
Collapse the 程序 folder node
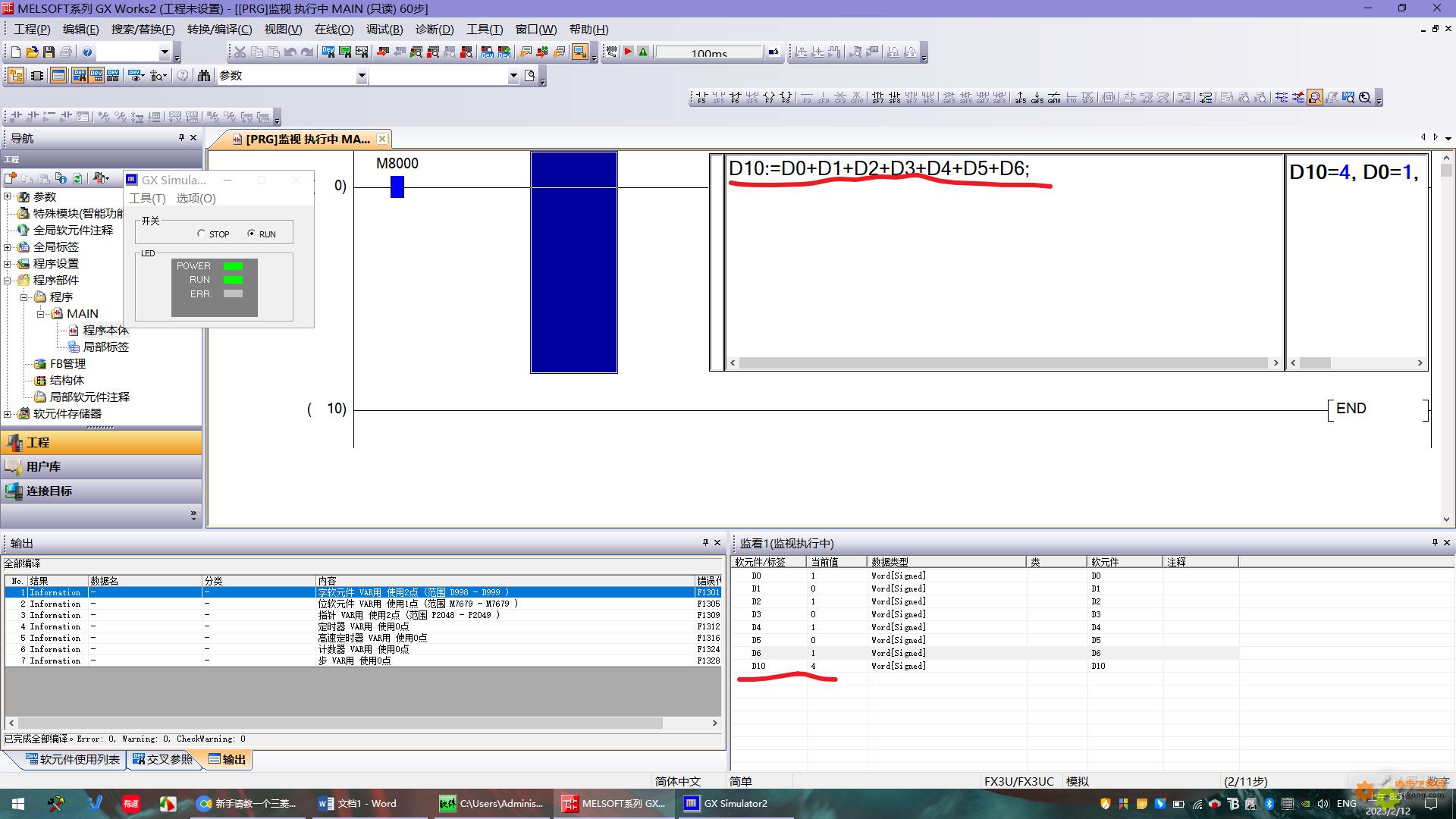24,297
